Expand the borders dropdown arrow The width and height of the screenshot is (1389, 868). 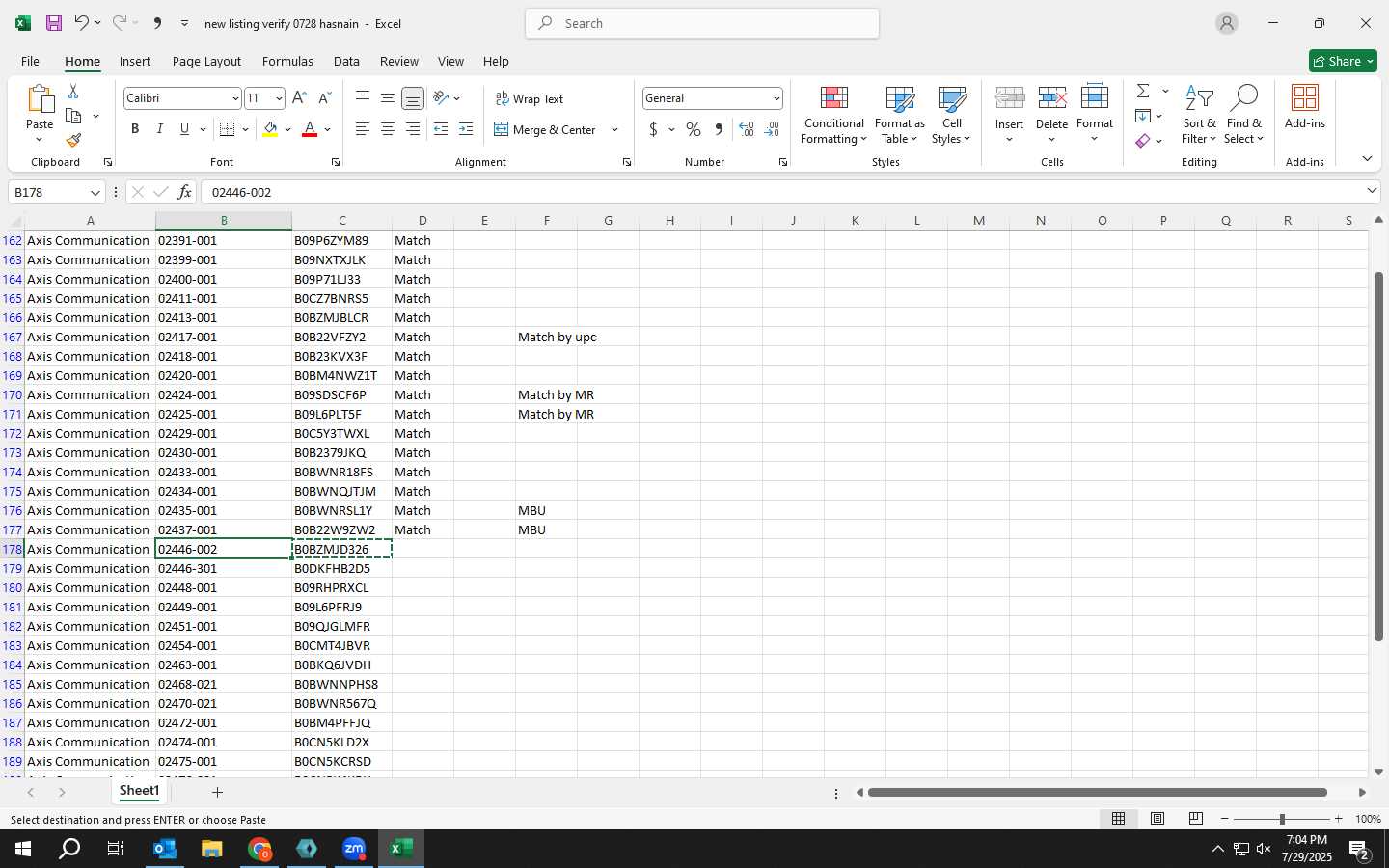tap(245, 129)
